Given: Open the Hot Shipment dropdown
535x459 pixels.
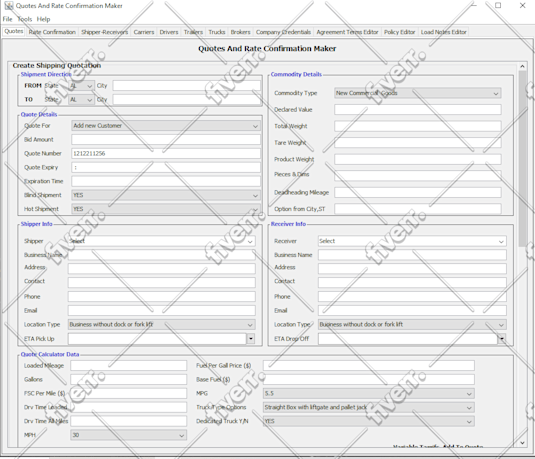Looking at the screenshot, I should tap(166, 209).
